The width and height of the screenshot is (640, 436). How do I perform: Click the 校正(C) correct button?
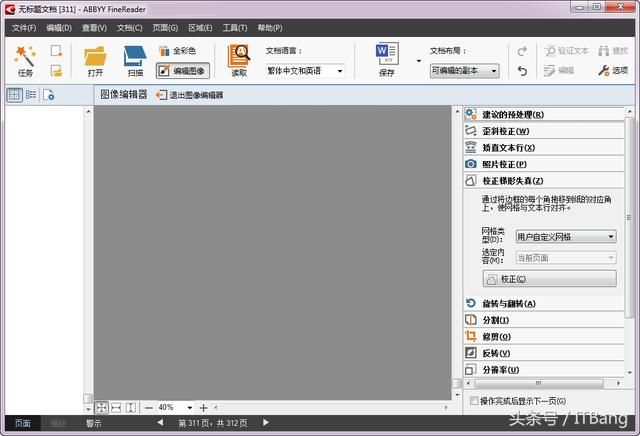(549, 279)
